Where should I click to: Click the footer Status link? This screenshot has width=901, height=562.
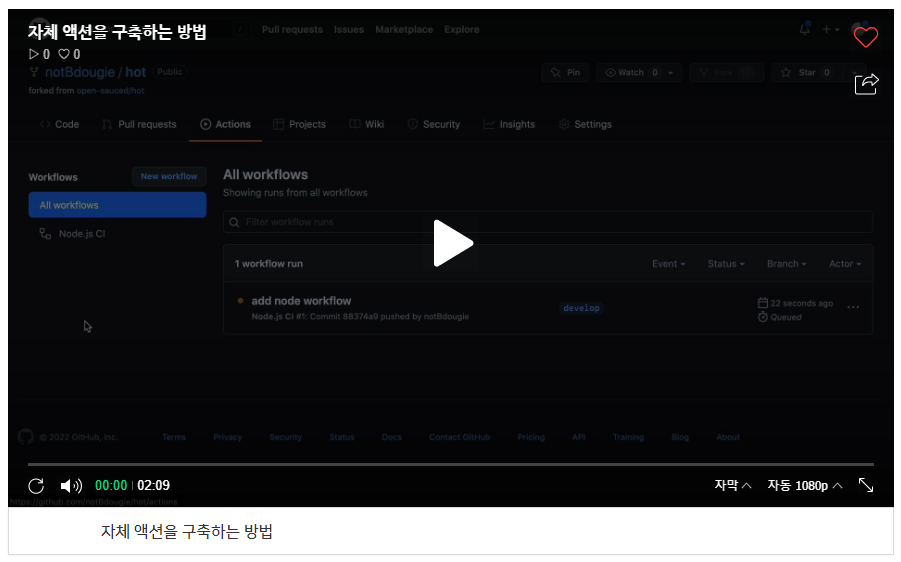point(342,437)
